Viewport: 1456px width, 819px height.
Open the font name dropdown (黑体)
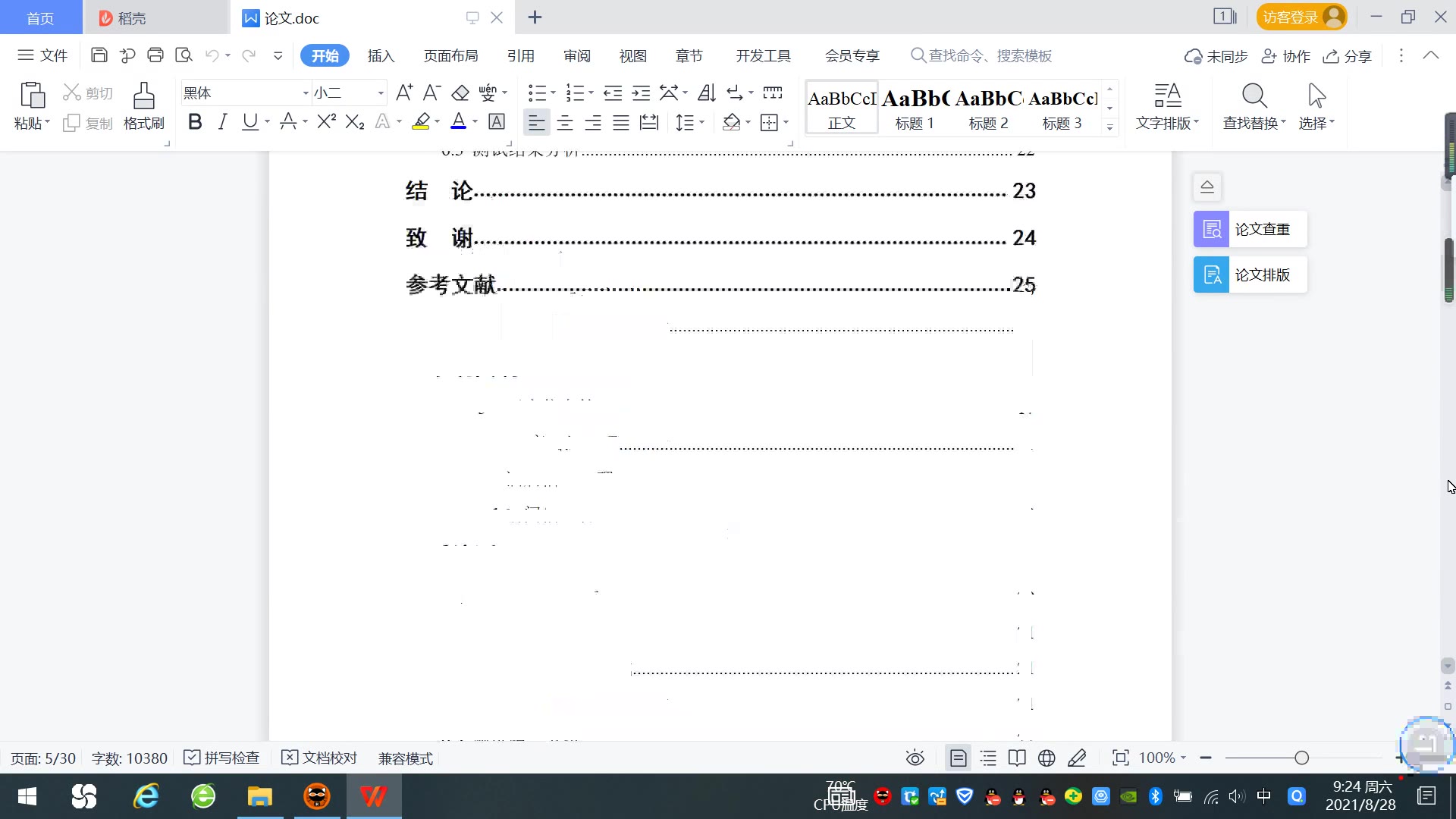(x=306, y=93)
